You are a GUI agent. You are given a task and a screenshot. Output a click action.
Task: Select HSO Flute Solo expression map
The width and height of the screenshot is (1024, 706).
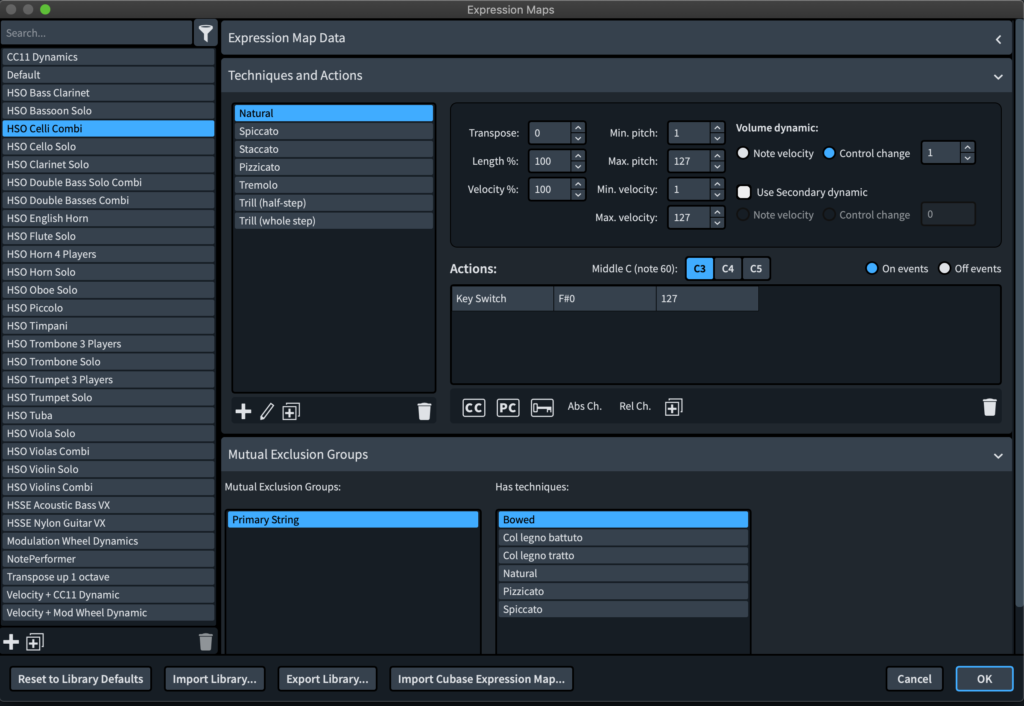pos(108,236)
